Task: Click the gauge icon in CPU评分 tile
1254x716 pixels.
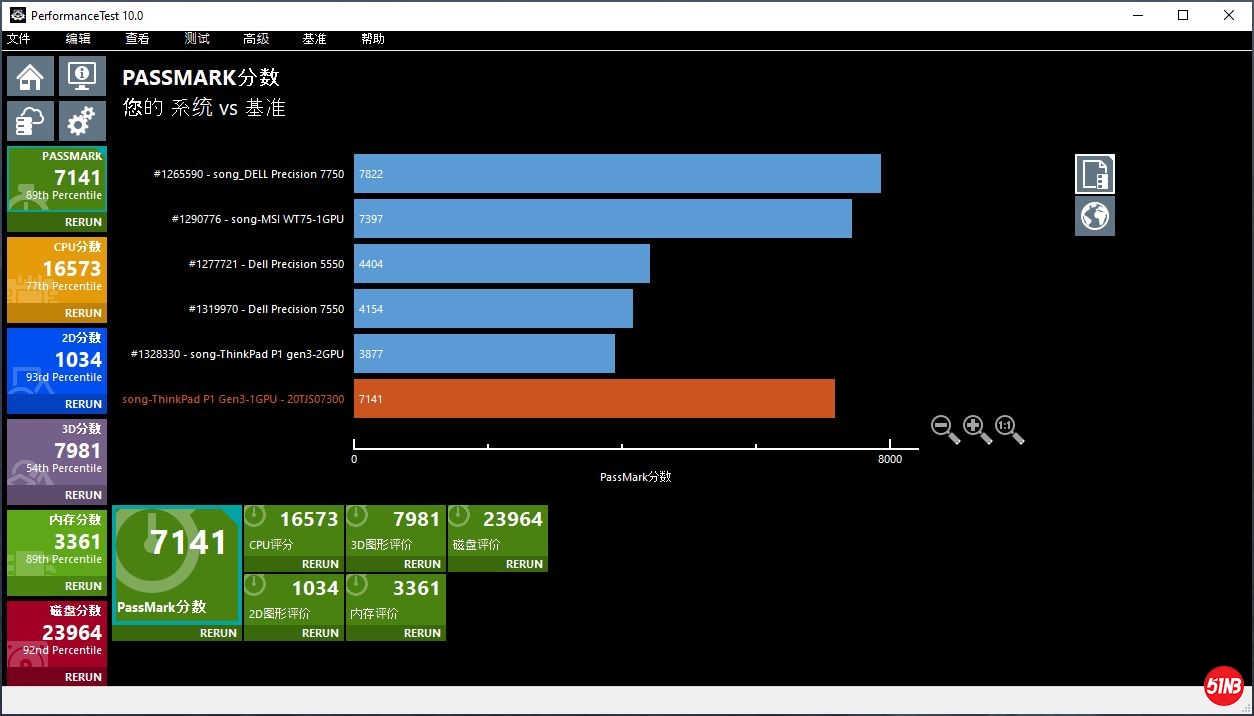Action: click(256, 516)
